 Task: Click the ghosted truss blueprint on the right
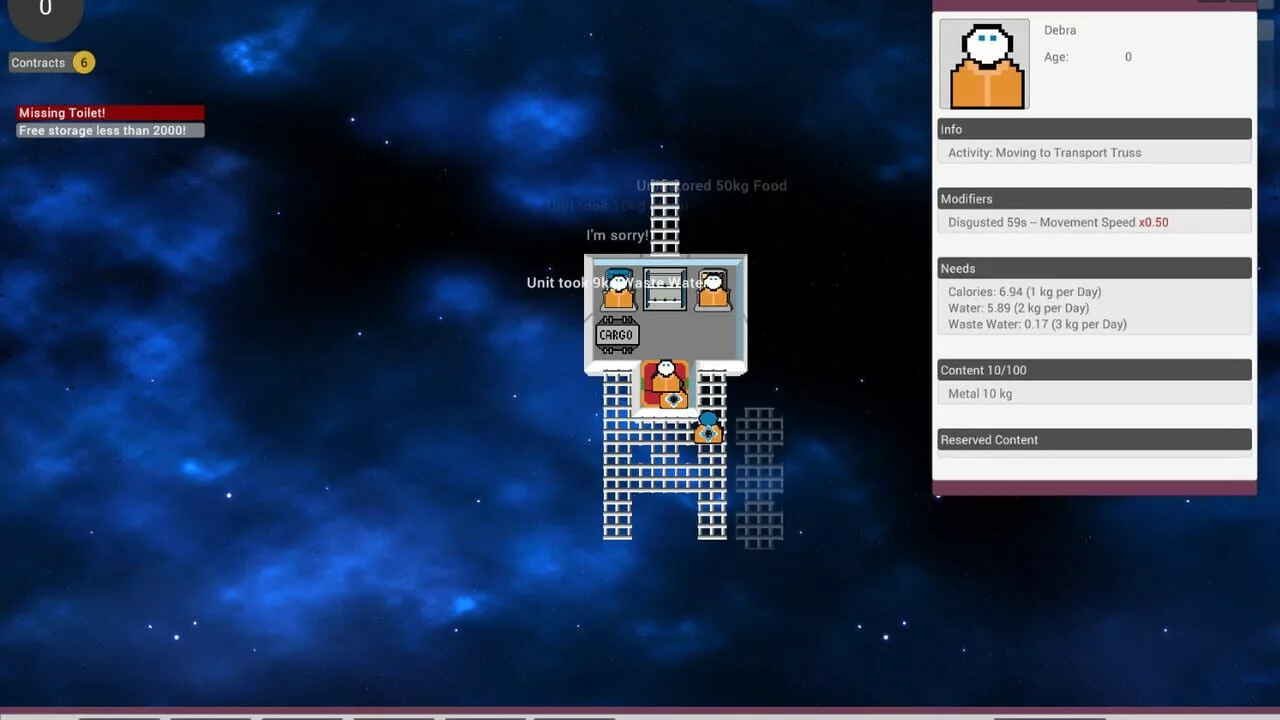point(759,476)
